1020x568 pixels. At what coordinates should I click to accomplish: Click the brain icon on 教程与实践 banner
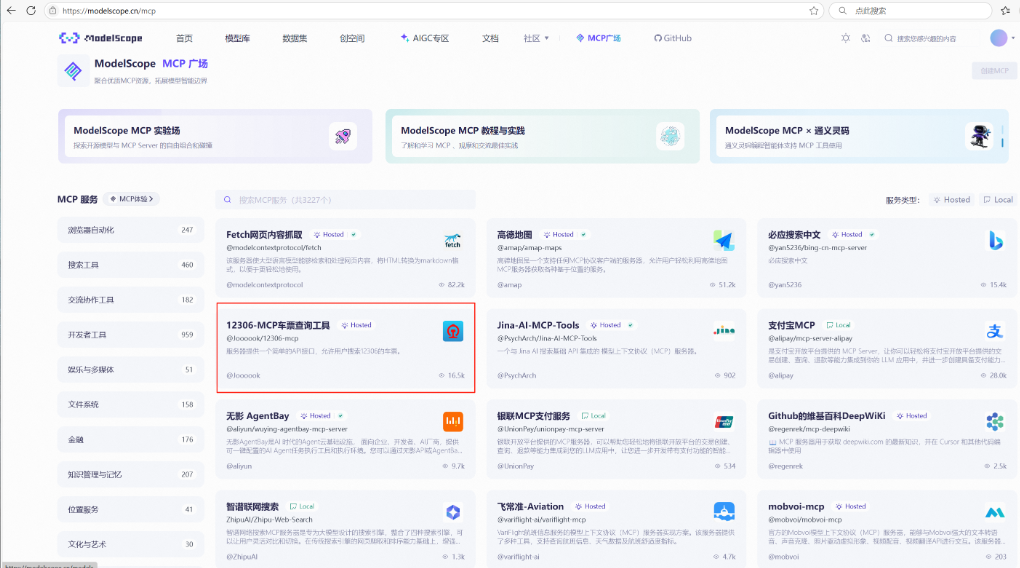coord(670,136)
